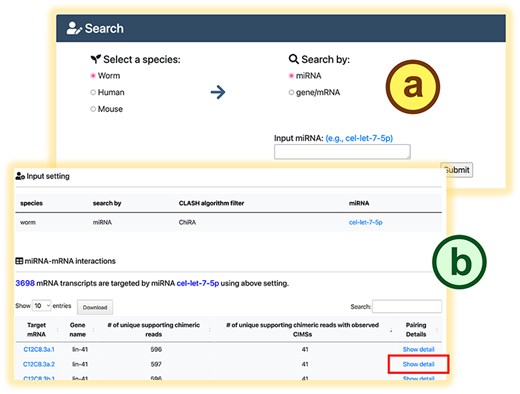The width and height of the screenshot is (520, 394).
Task: Click the table Search input field
Action: coord(407,306)
